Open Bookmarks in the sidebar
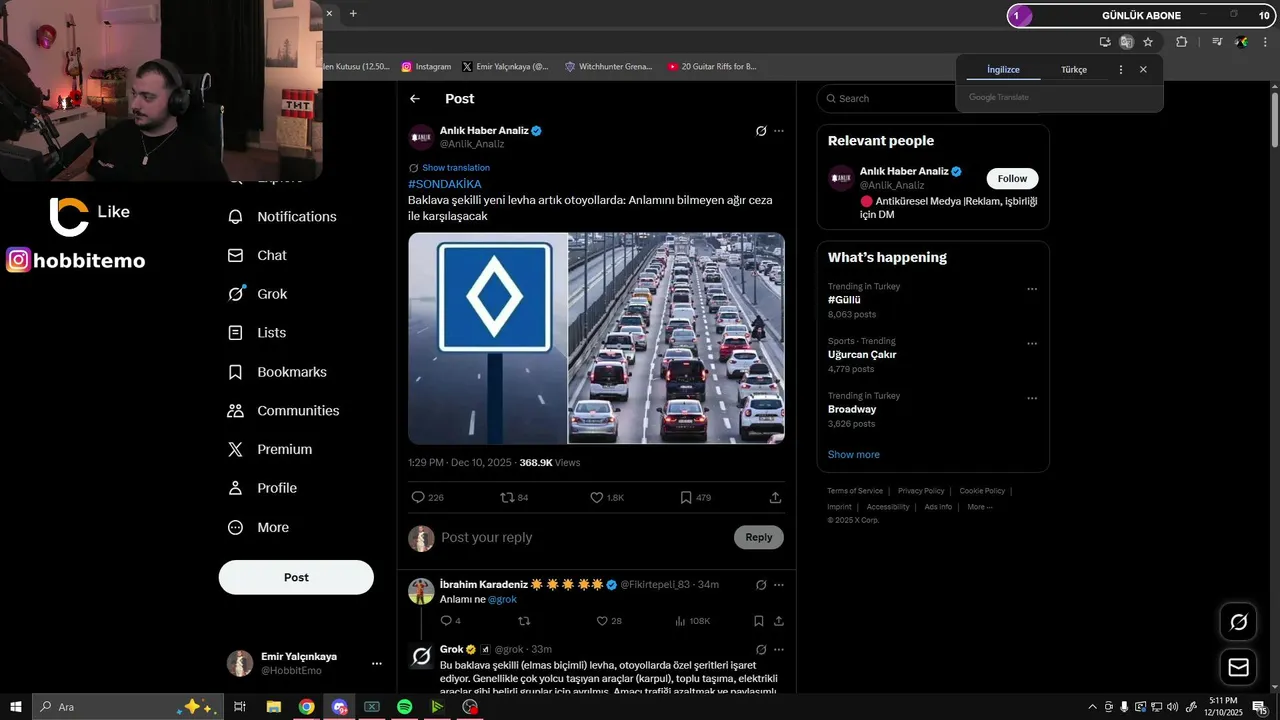Screen dimensions: 1280x720 [x=278, y=372]
